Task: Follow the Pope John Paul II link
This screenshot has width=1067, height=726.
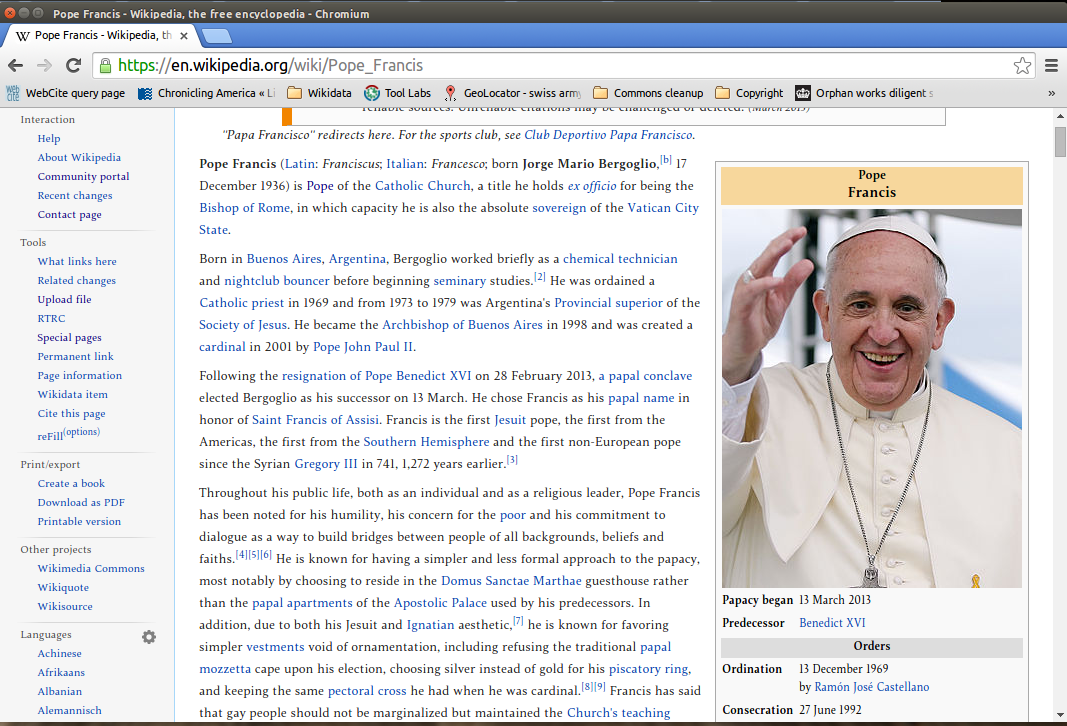Action: 363,346
